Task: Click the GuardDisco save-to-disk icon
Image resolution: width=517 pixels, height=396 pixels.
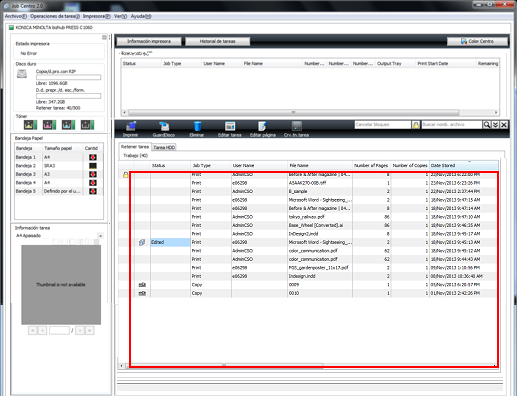Action: click(164, 126)
